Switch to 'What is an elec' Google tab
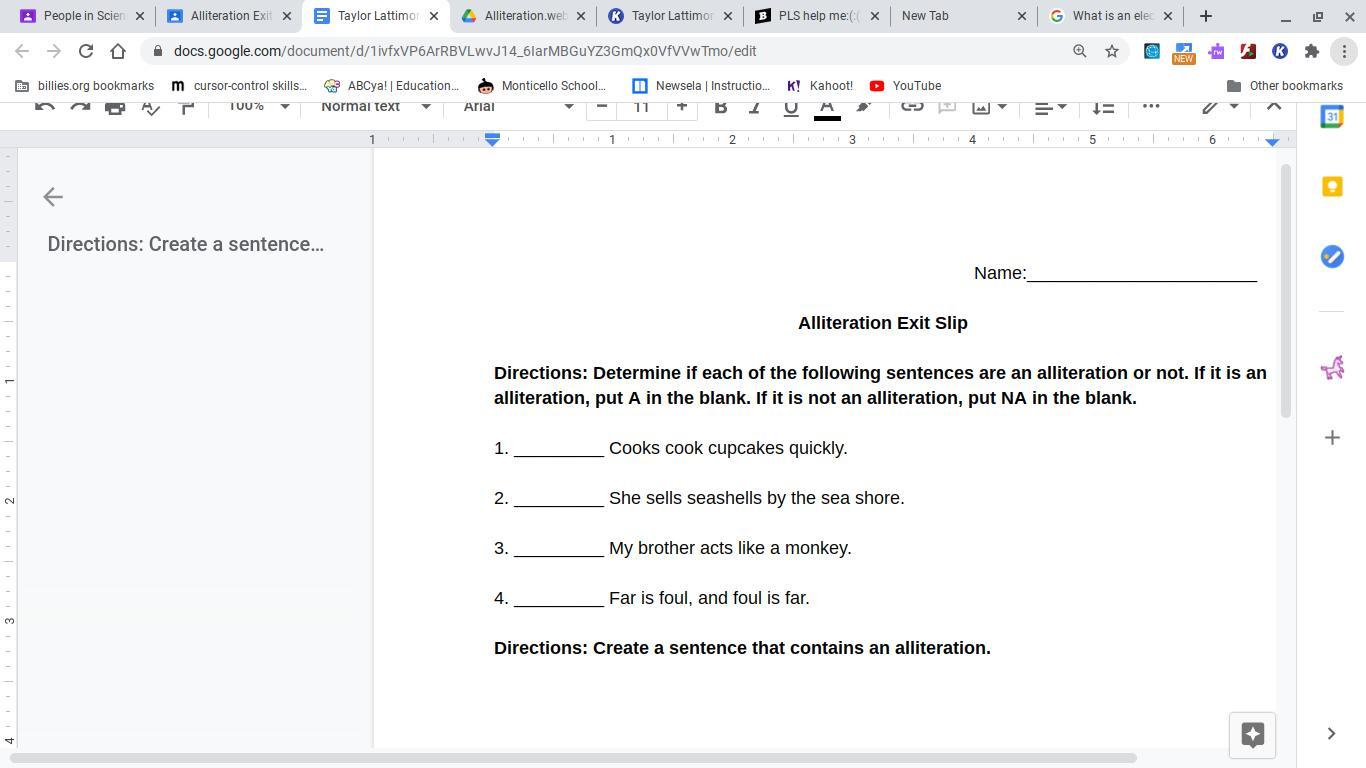1366x768 pixels. 1111,16
